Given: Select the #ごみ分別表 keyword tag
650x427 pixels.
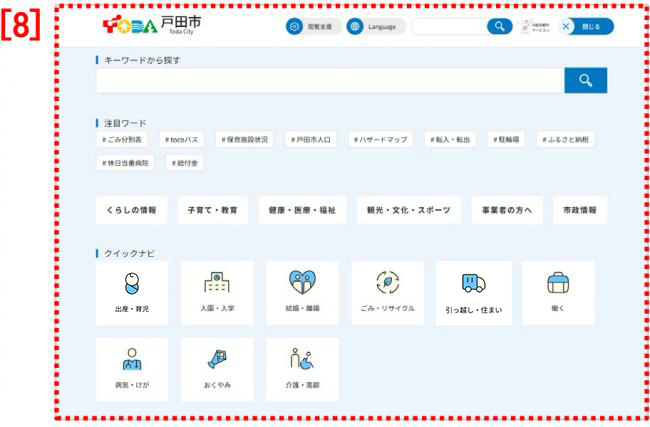Looking at the screenshot, I should pyautogui.click(x=122, y=140).
